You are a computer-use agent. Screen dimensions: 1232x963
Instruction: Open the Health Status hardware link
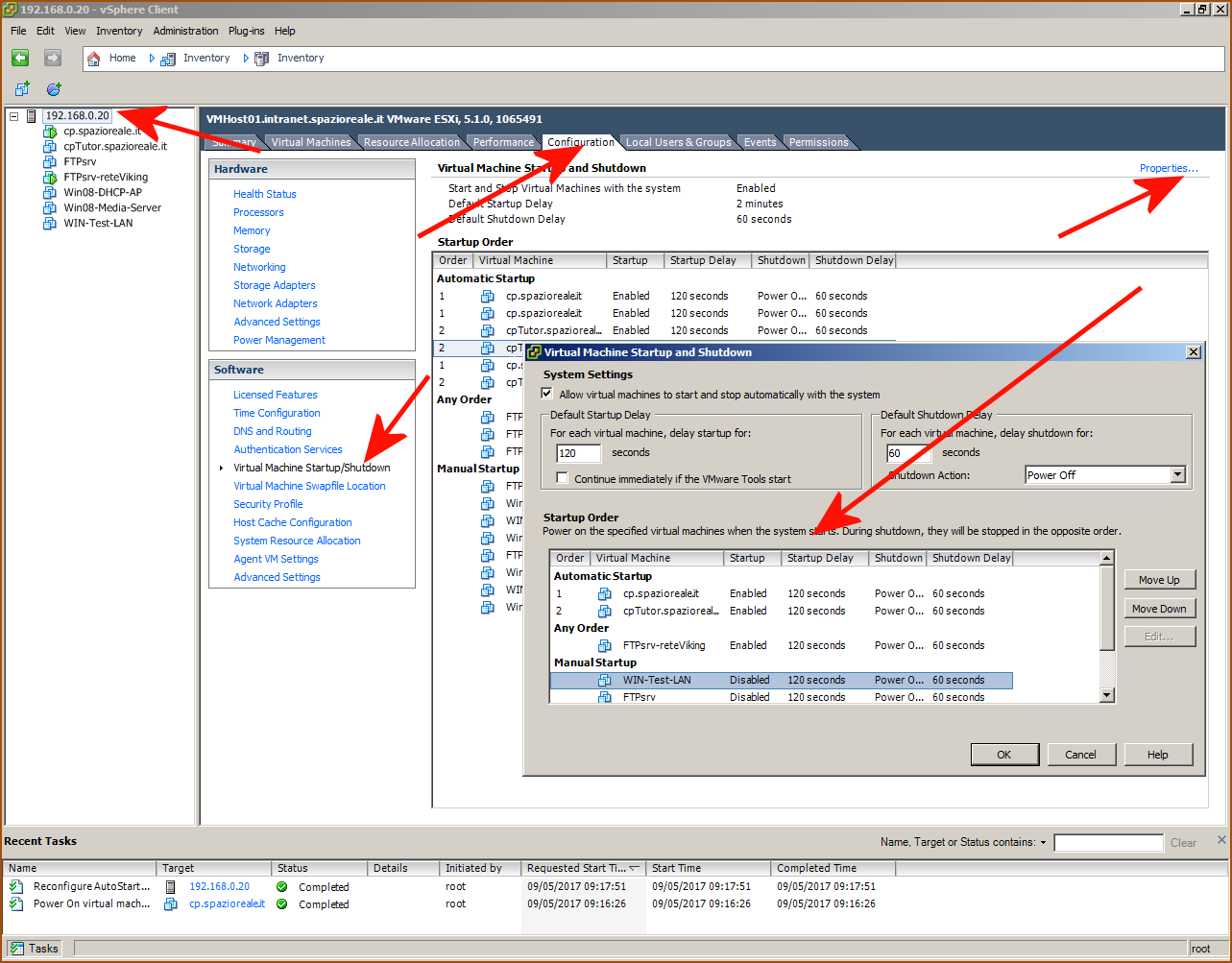[x=265, y=194]
